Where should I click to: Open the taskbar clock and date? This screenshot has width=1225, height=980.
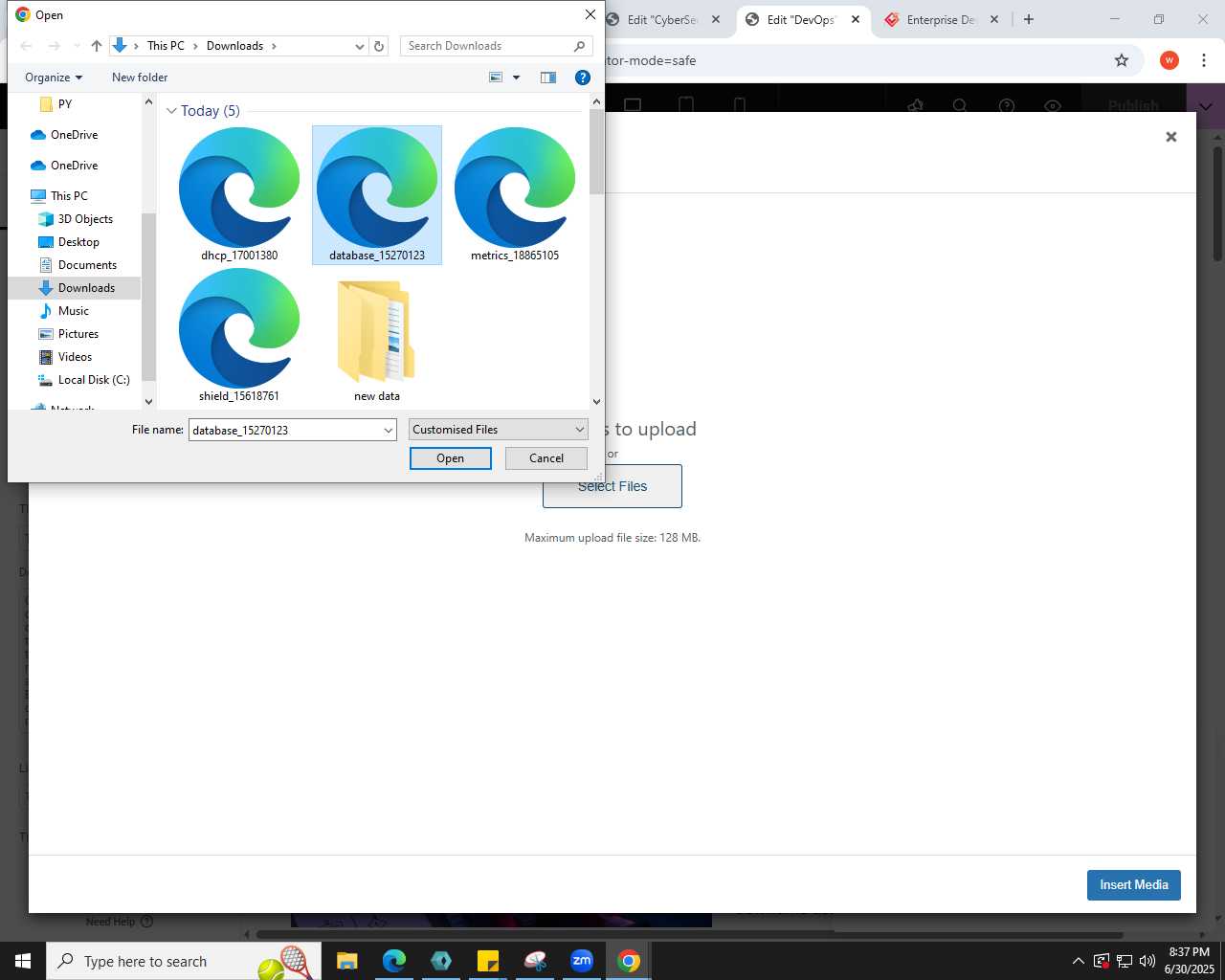pyautogui.click(x=1190, y=961)
